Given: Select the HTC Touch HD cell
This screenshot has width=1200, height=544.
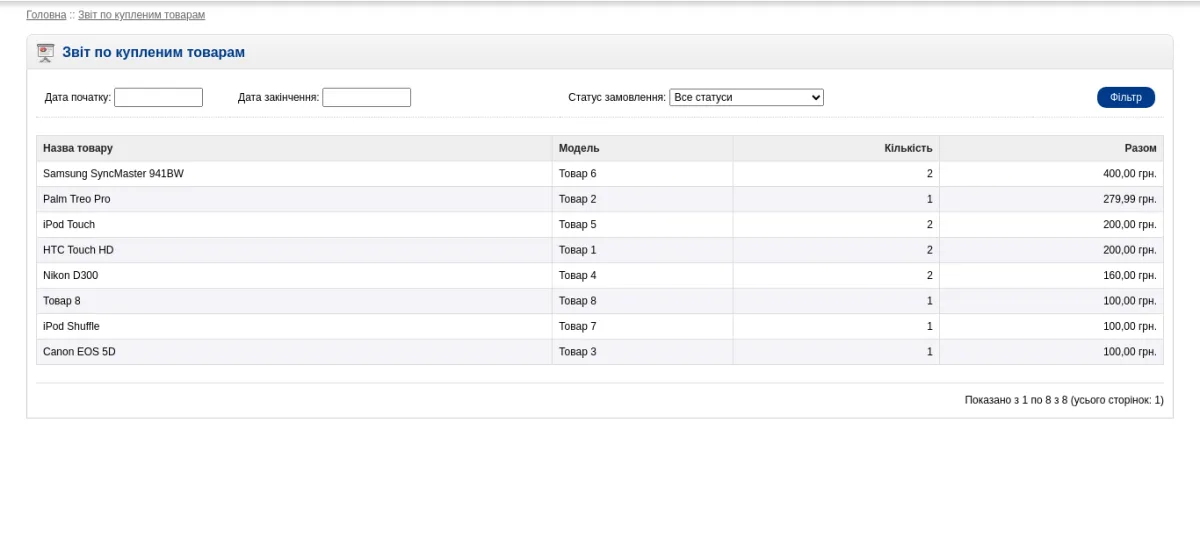Looking at the screenshot, I should click(x=294, y=250).
